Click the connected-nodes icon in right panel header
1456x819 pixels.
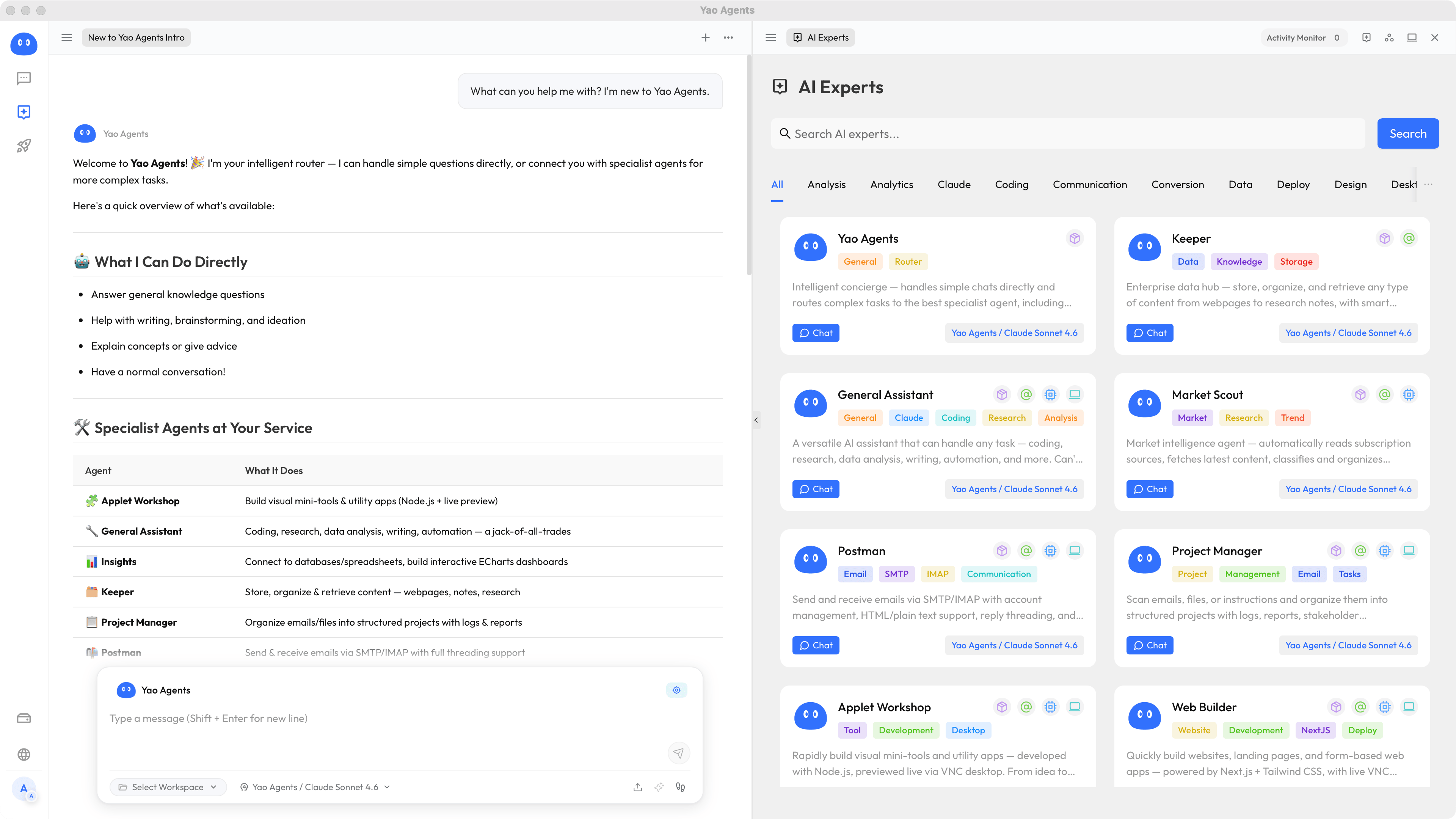tap(1389, 37)
